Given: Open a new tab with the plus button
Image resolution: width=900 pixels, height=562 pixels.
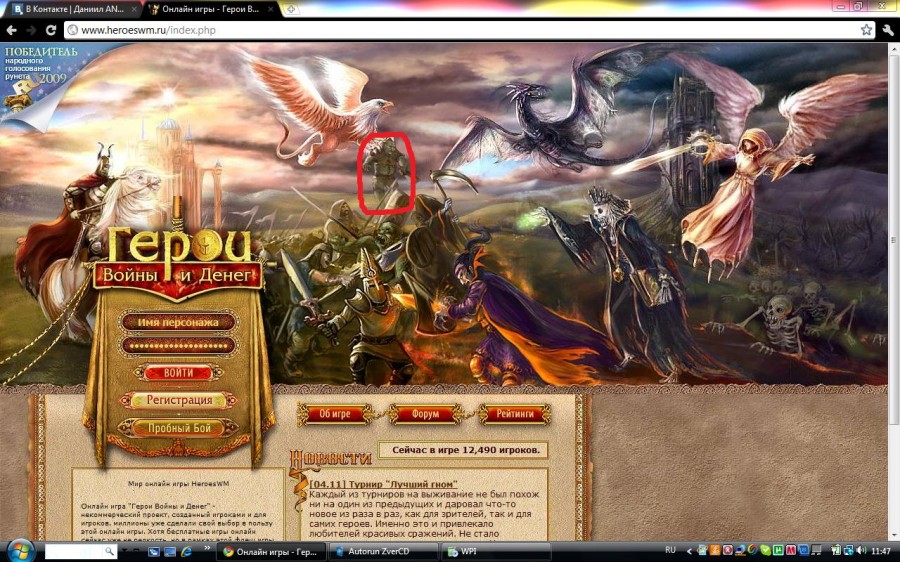Looking at the screenshot, I should (291, 9).
